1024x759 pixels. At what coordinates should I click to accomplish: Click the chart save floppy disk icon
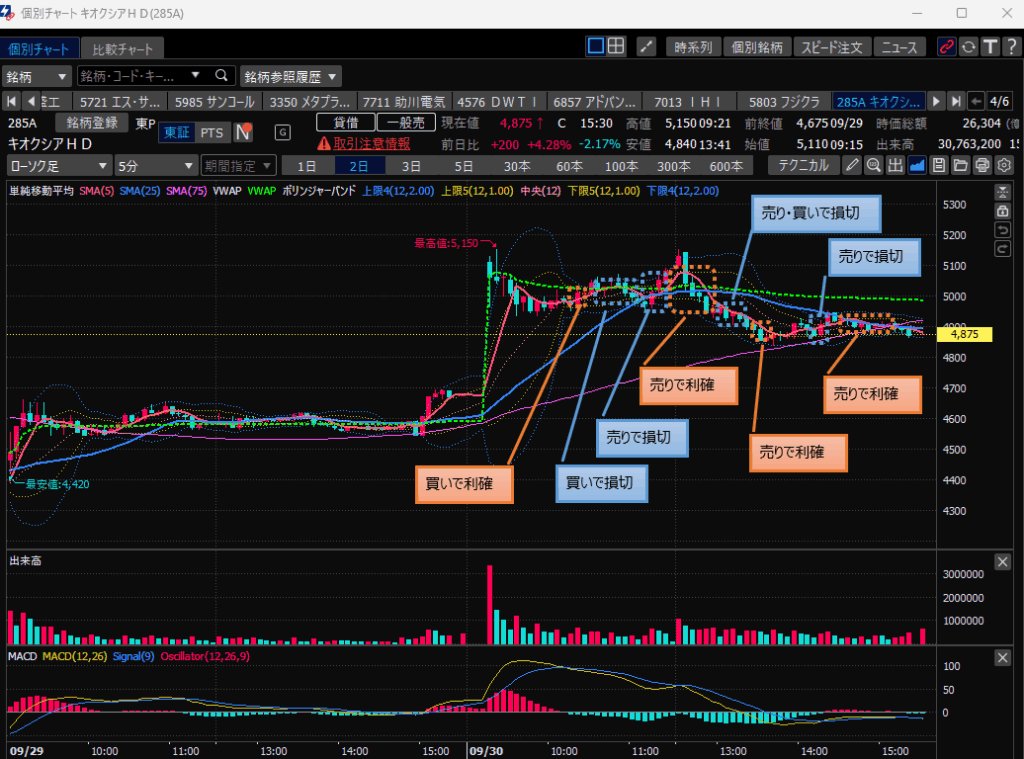pos(939,166)
